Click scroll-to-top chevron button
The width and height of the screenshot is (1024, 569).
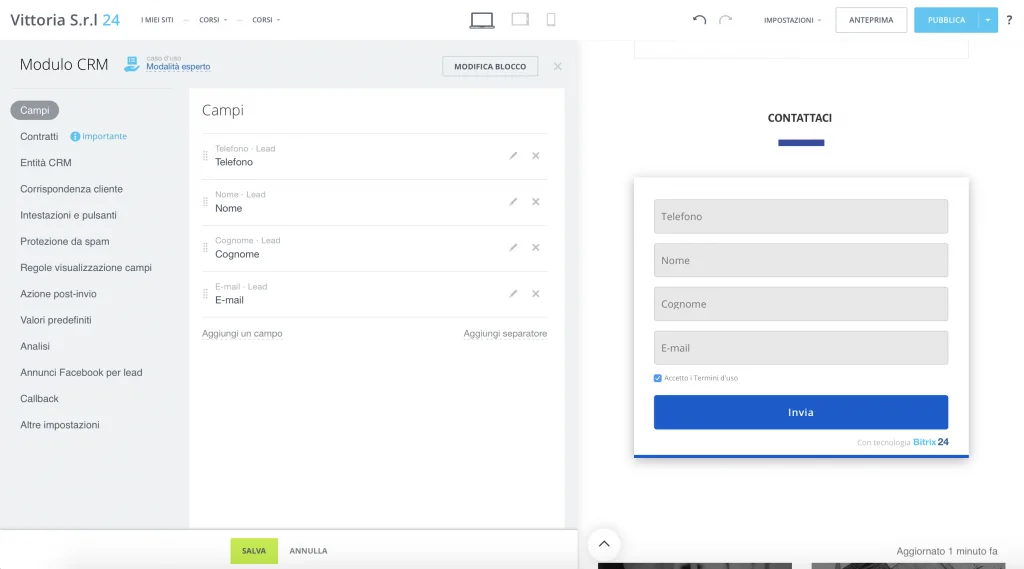click(x=604, y=544)
